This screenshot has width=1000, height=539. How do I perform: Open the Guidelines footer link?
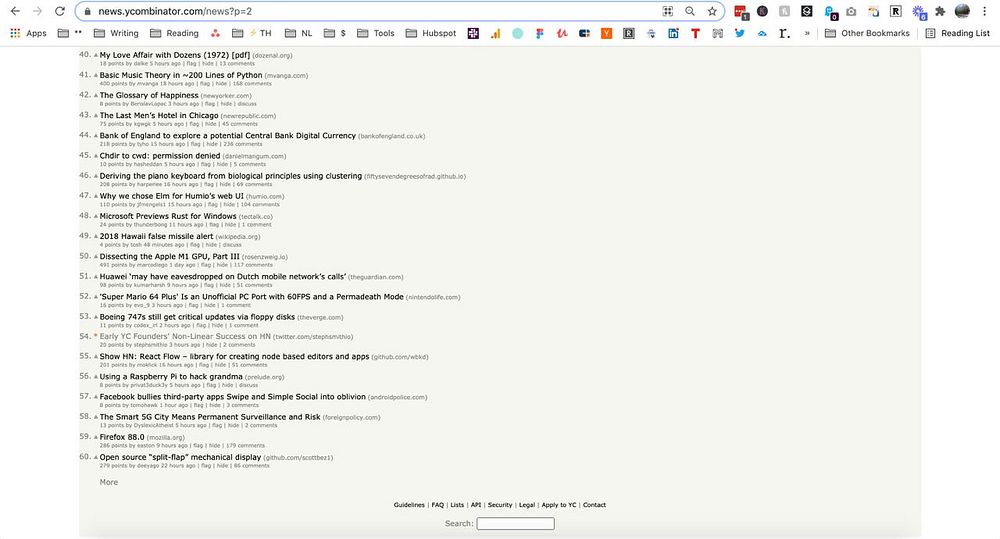tap(409, 505)
